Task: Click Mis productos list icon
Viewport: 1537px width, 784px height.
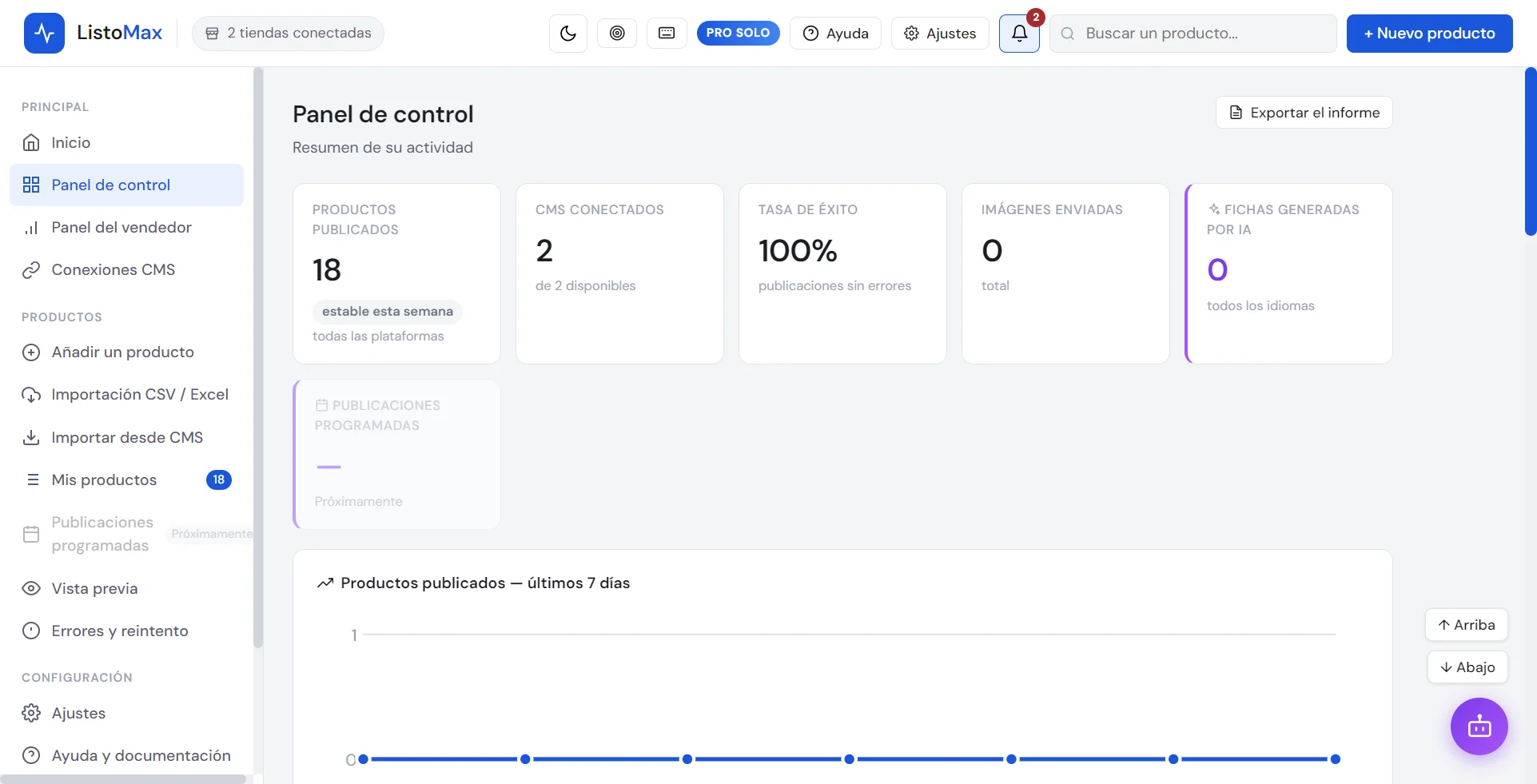Action: tap(33, 480)
